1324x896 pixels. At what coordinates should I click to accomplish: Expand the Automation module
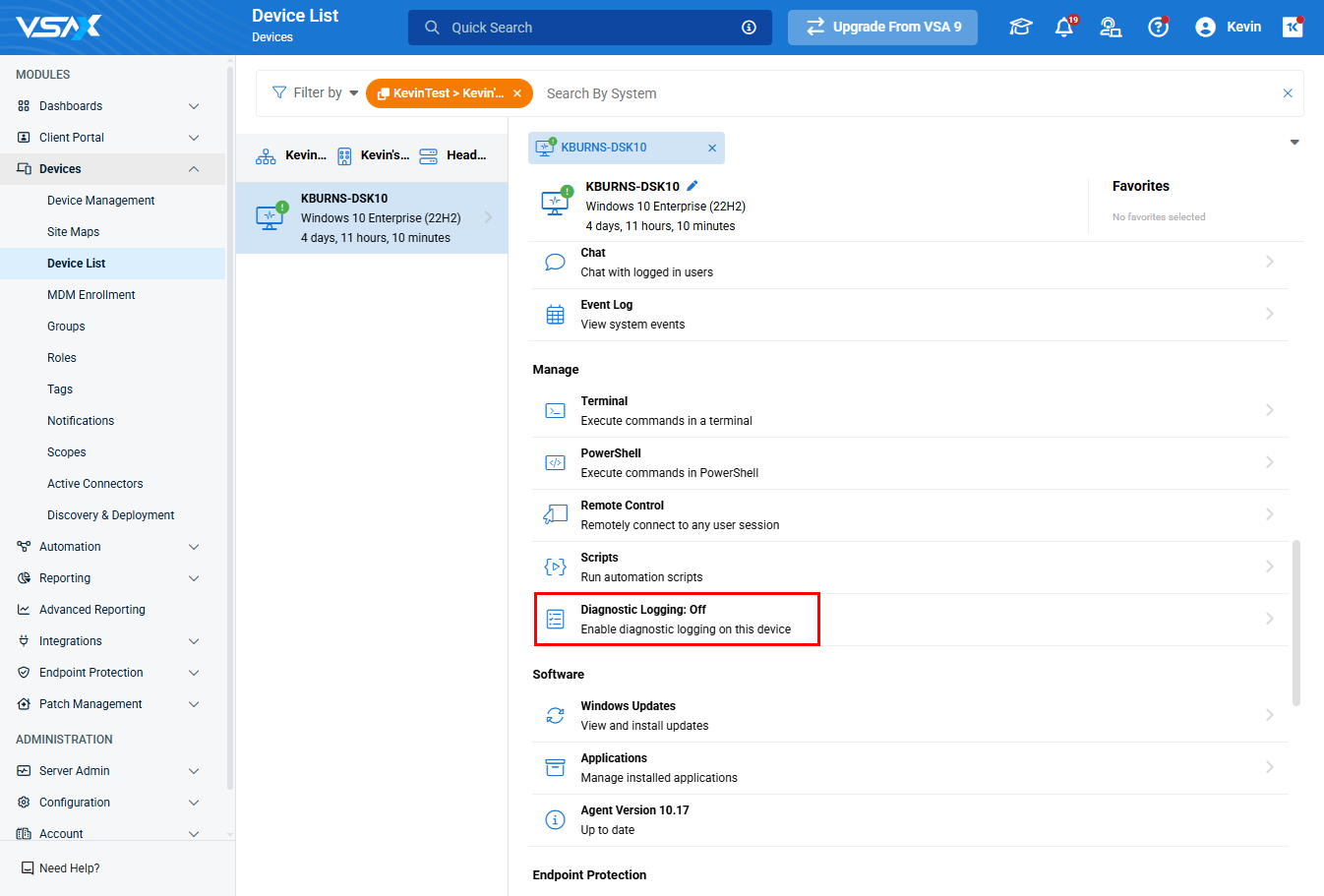pos(194,547)
